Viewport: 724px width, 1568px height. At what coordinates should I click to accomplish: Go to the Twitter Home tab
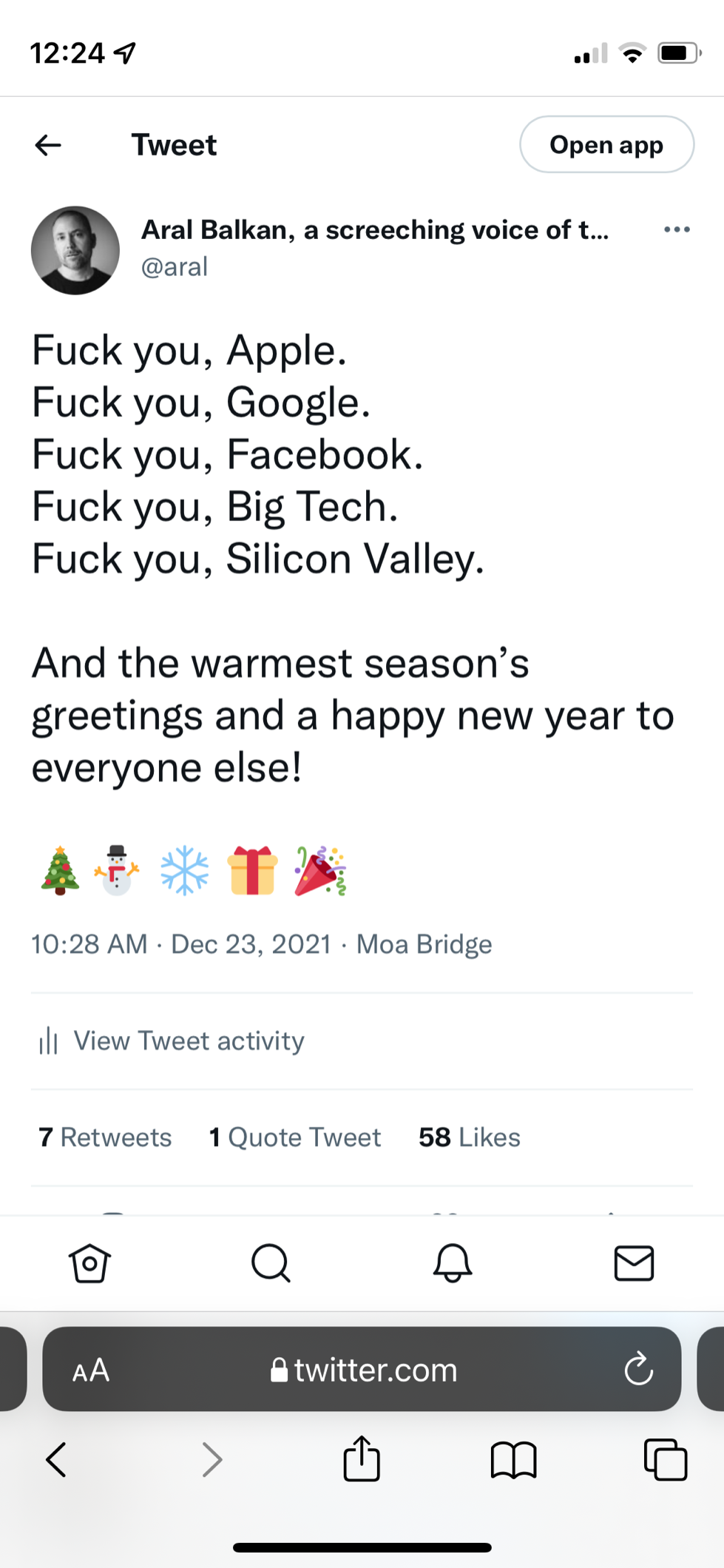tap(89, 1263)
